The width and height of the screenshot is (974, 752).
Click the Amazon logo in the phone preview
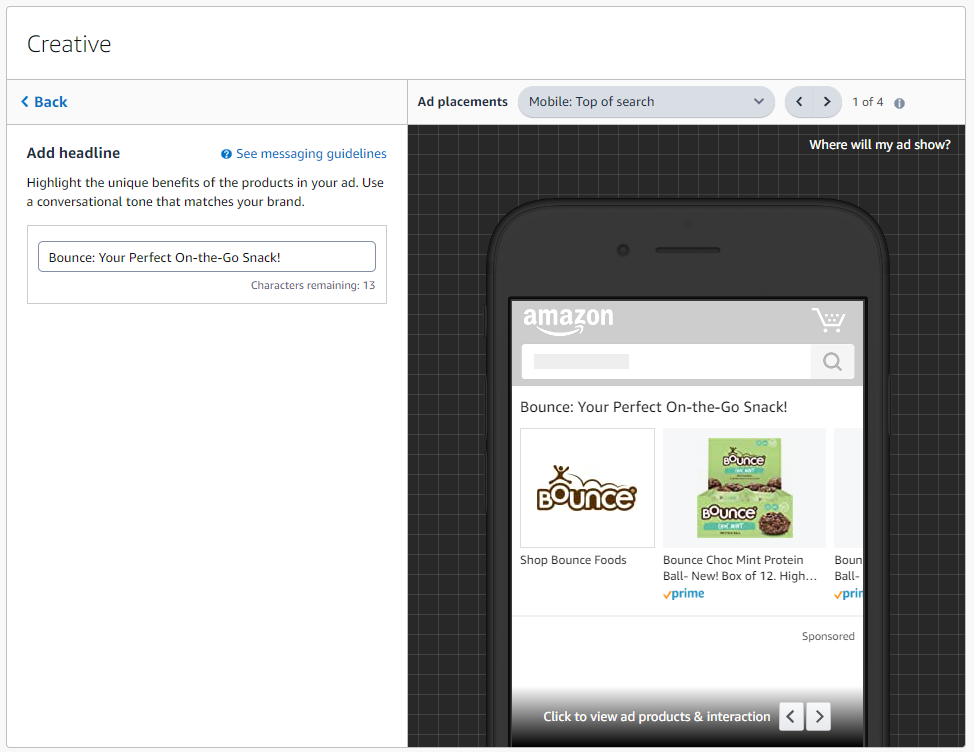tap(568, 320)
